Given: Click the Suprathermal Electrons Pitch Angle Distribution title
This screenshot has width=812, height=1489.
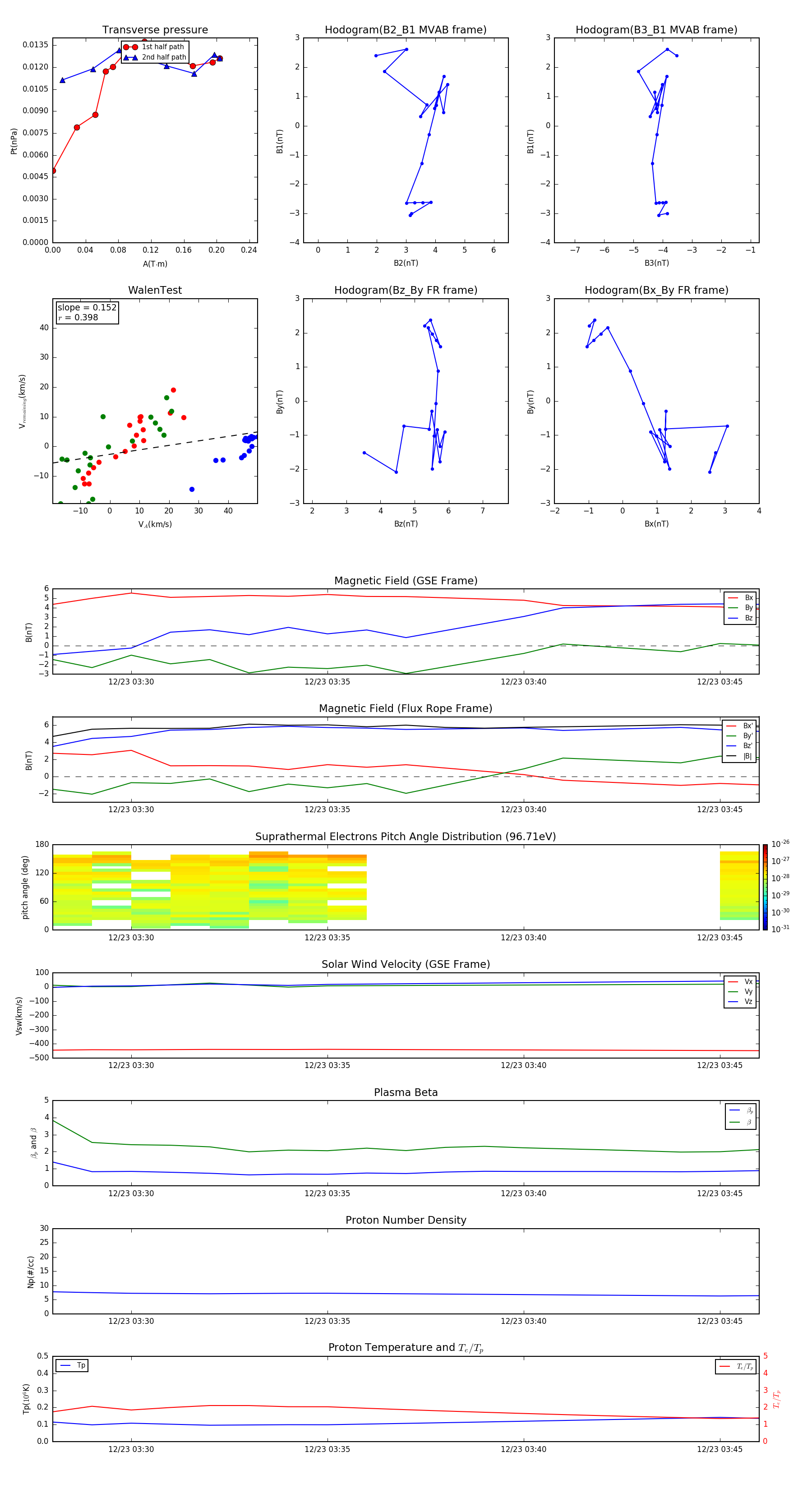Looking at the screenshot, I should (x=406, y=837).
